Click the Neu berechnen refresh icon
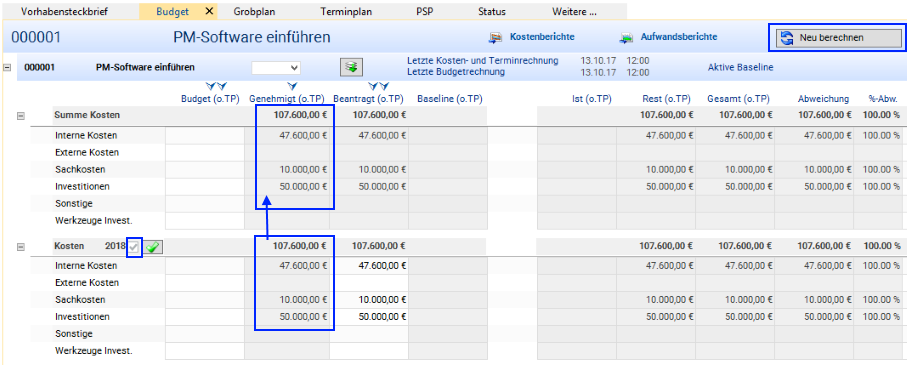Image resolution: width=907 pixels, height=365 pixels. [x=787, y=38]
